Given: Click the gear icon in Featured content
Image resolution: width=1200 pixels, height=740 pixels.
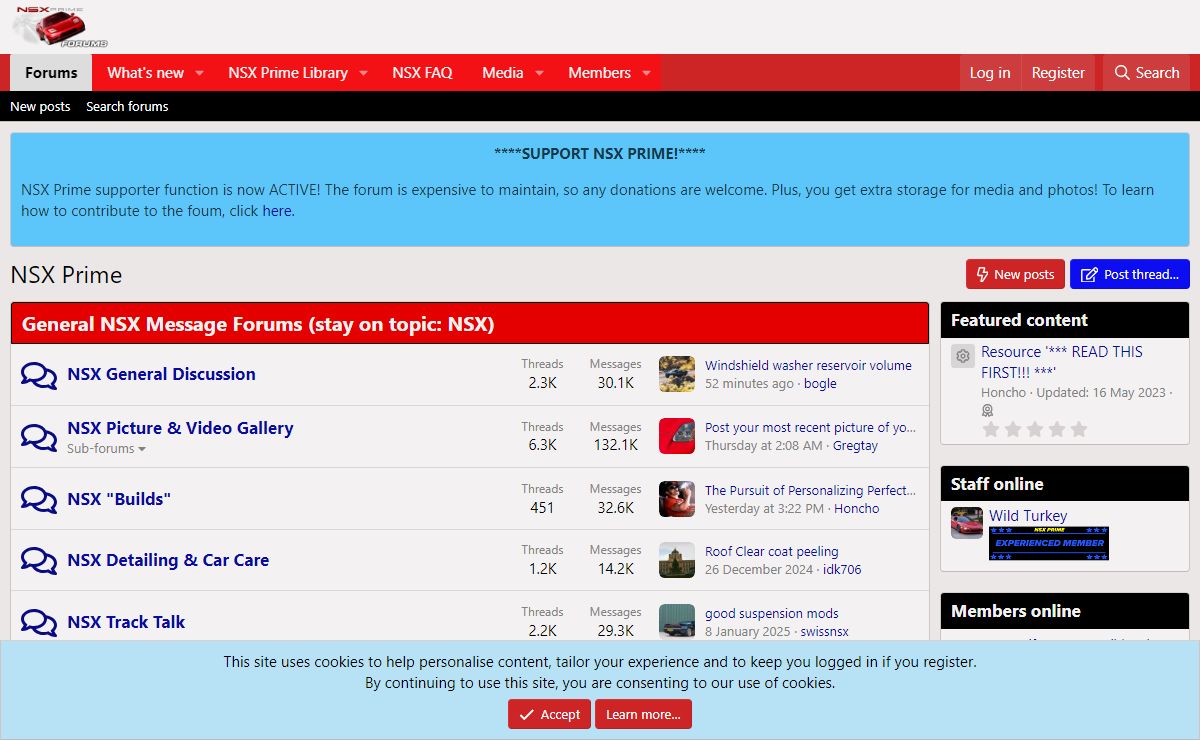Looking at the screenshot, I should [963, 356].
